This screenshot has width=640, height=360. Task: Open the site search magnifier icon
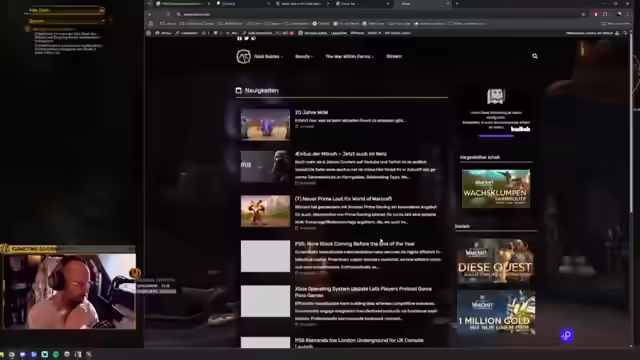[x=535, y=56]
